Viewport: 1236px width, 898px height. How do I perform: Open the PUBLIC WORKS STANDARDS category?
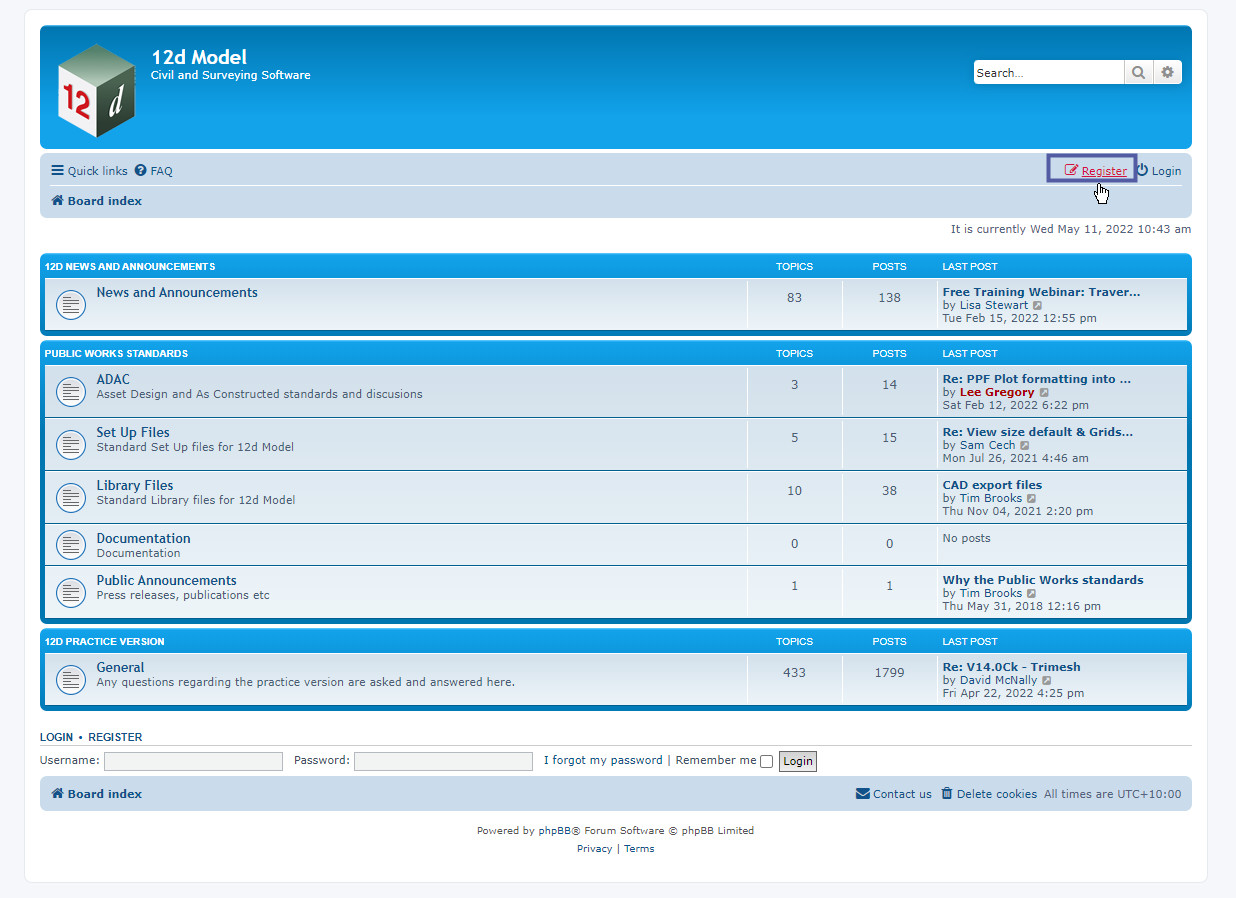click(116, 354)
